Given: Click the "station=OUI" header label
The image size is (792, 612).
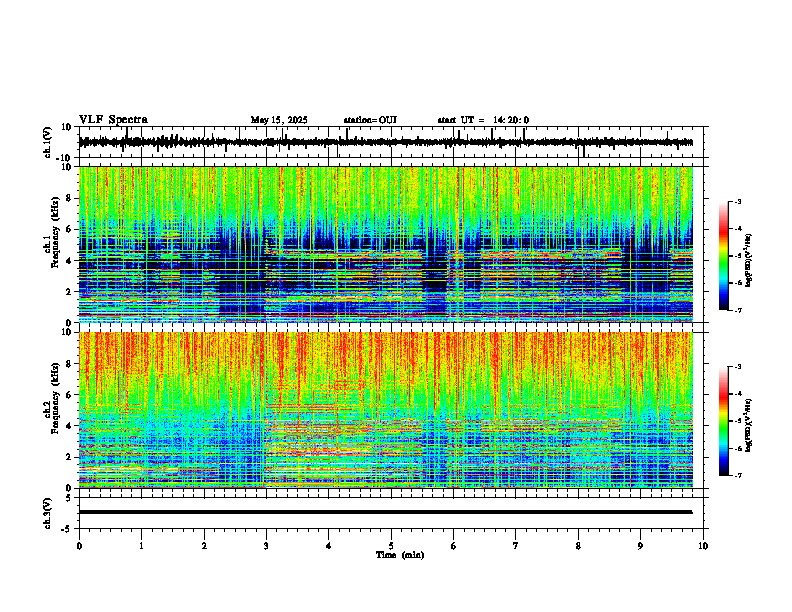Looking at the screenshot, I should point(370,120).
